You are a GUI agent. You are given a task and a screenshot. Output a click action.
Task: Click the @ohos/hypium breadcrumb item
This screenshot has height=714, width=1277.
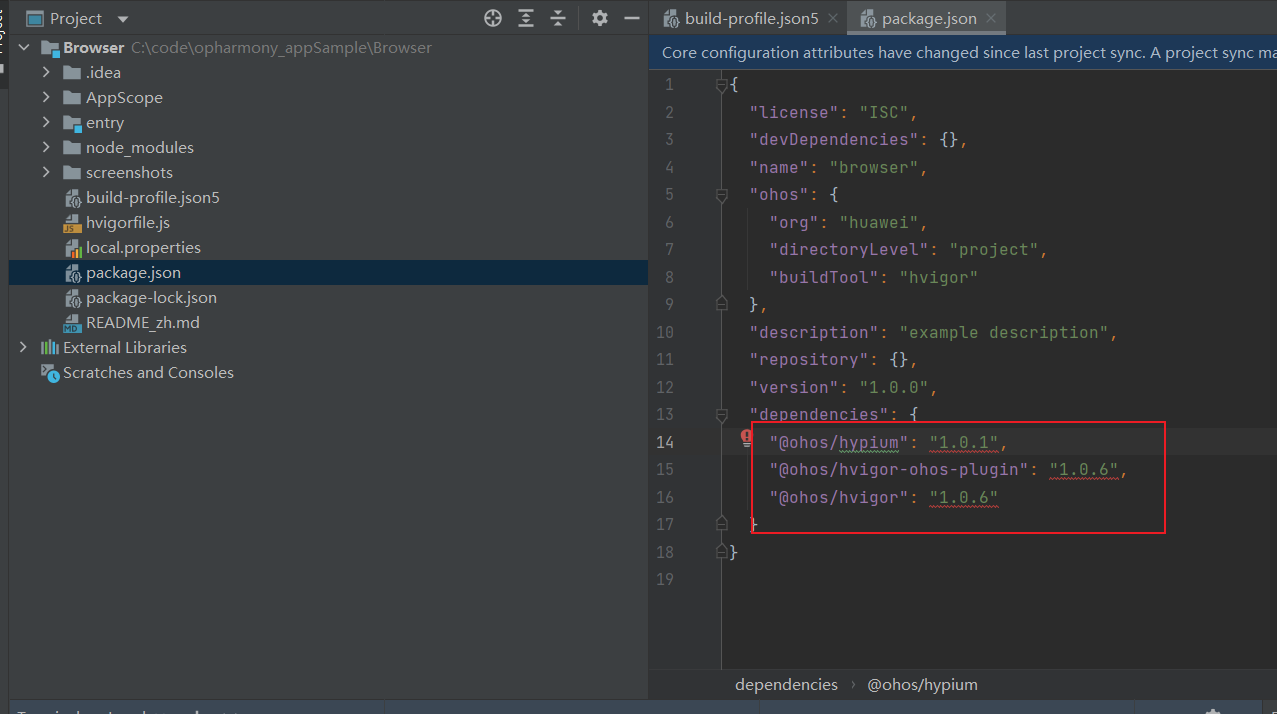tap(922, 685)
